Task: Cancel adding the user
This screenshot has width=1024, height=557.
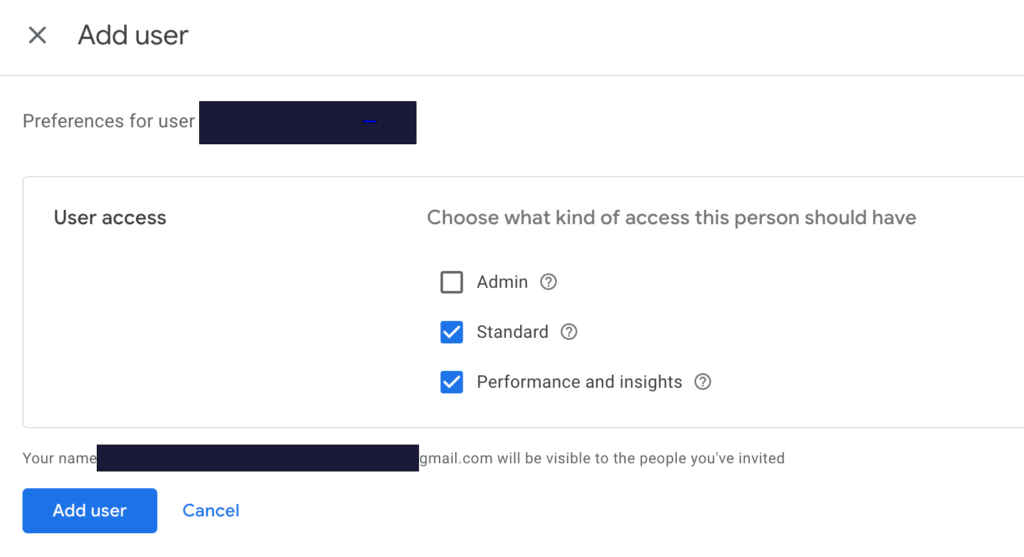Action: point(211,511)
